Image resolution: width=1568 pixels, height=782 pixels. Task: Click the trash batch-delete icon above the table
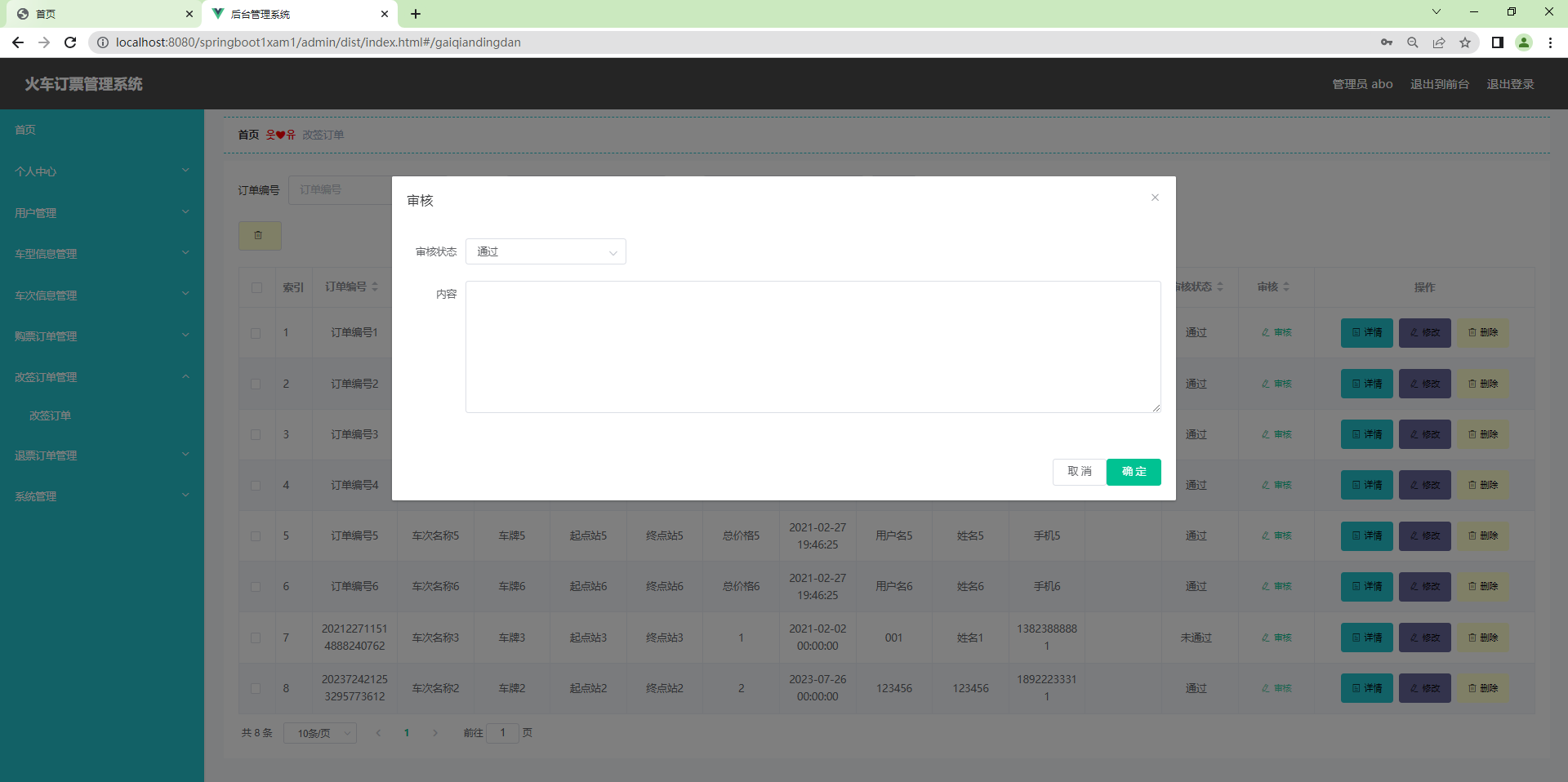tap(259, 236)
